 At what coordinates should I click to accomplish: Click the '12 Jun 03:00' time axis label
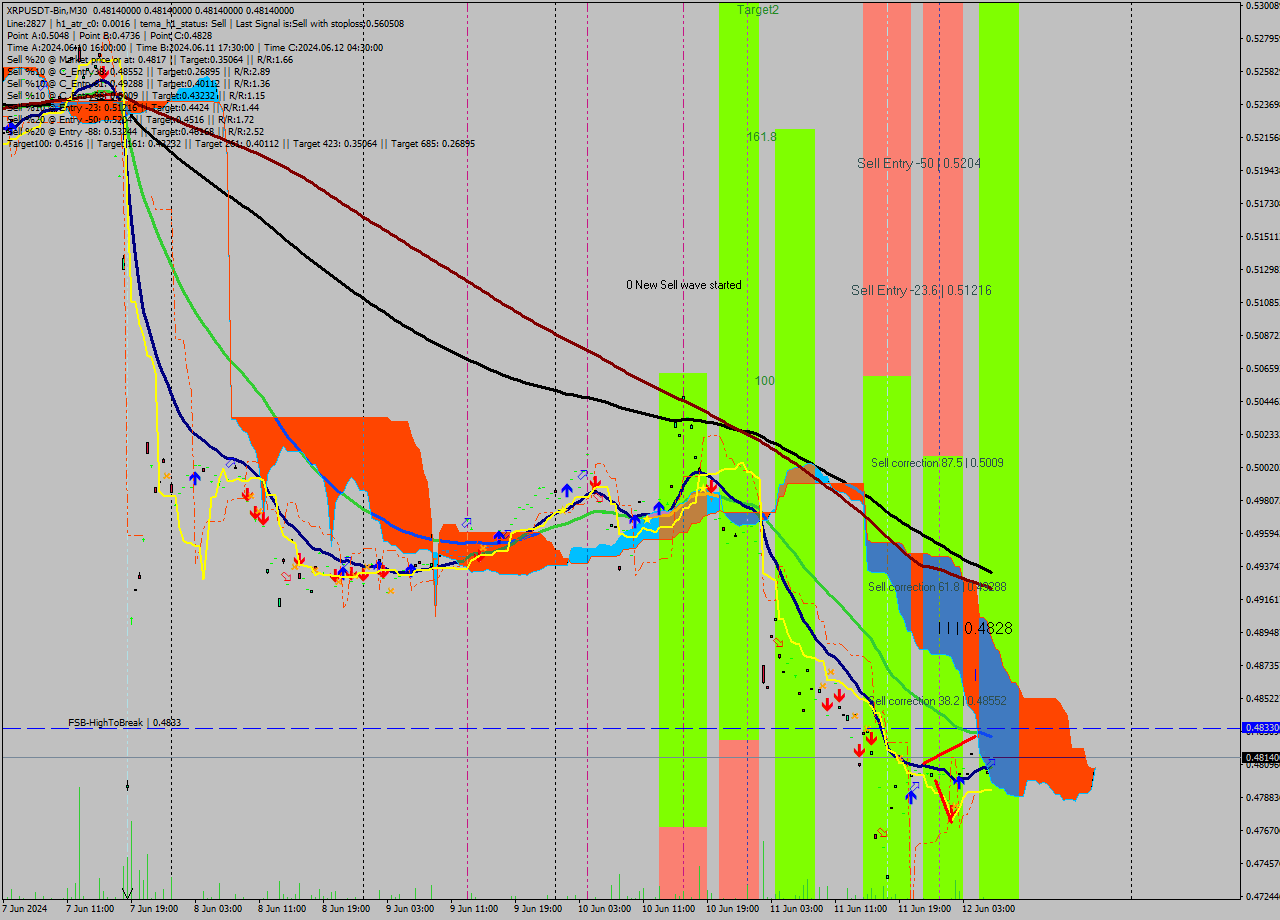(x=988, y=909)
